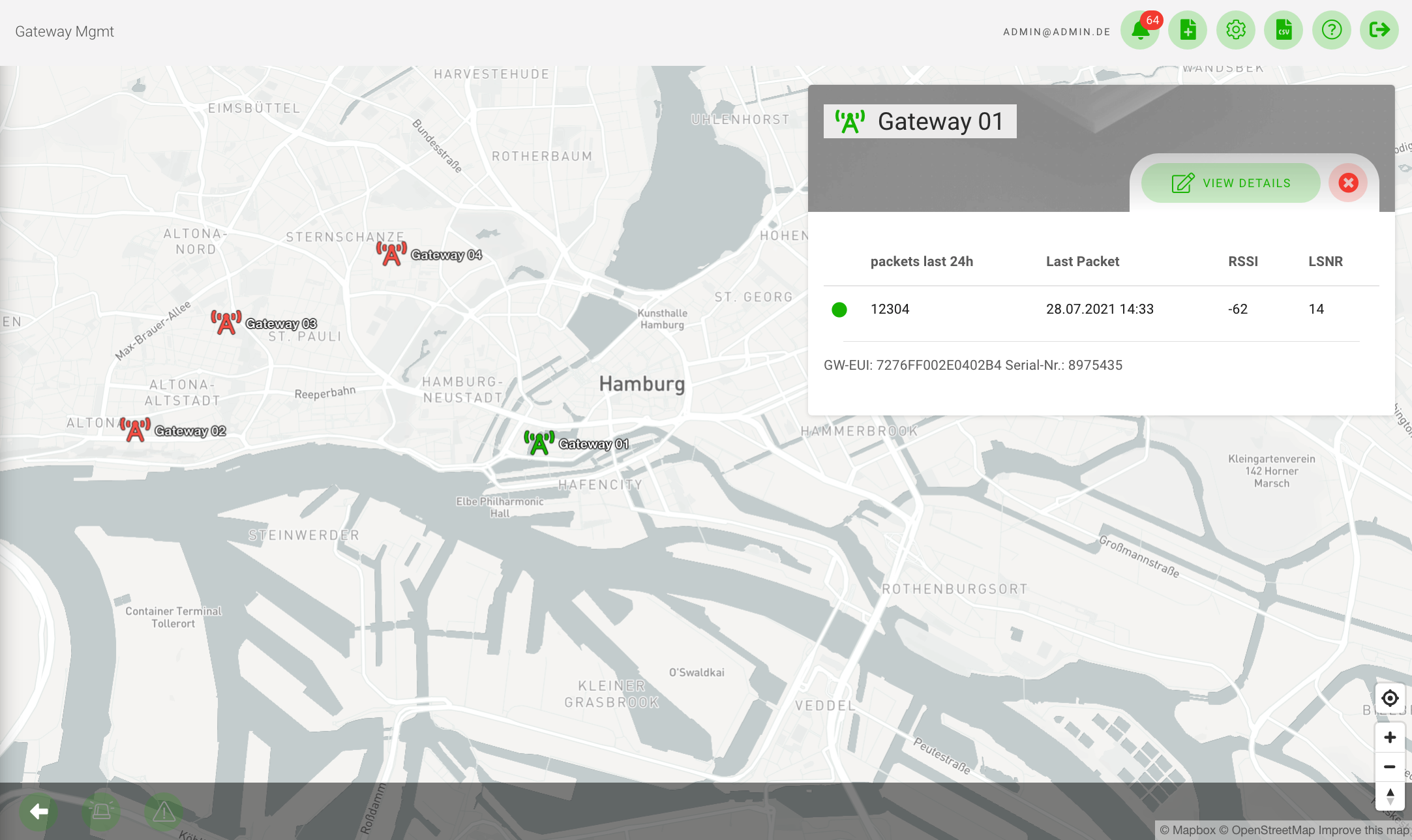Viewport: 1412px width, 840px height.
Task: Select the Gateway 02 map marker
Action: [135, 430]
